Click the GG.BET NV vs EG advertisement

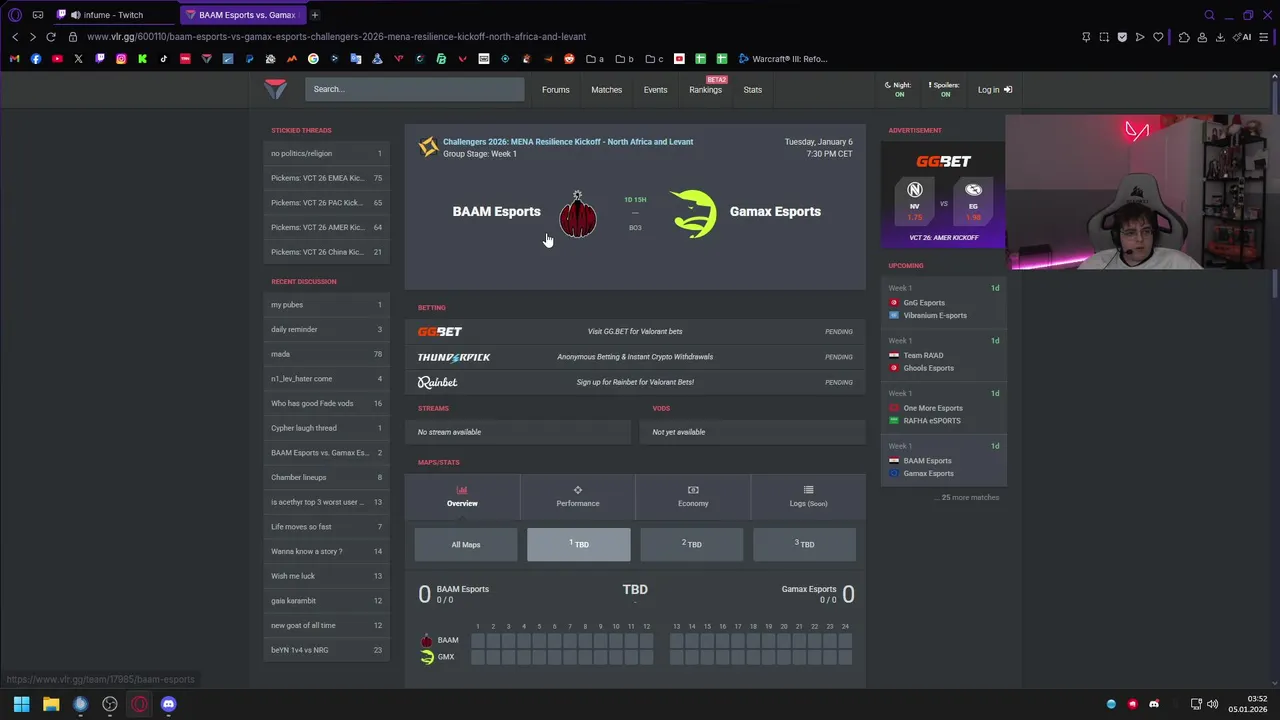click(943, 193)
